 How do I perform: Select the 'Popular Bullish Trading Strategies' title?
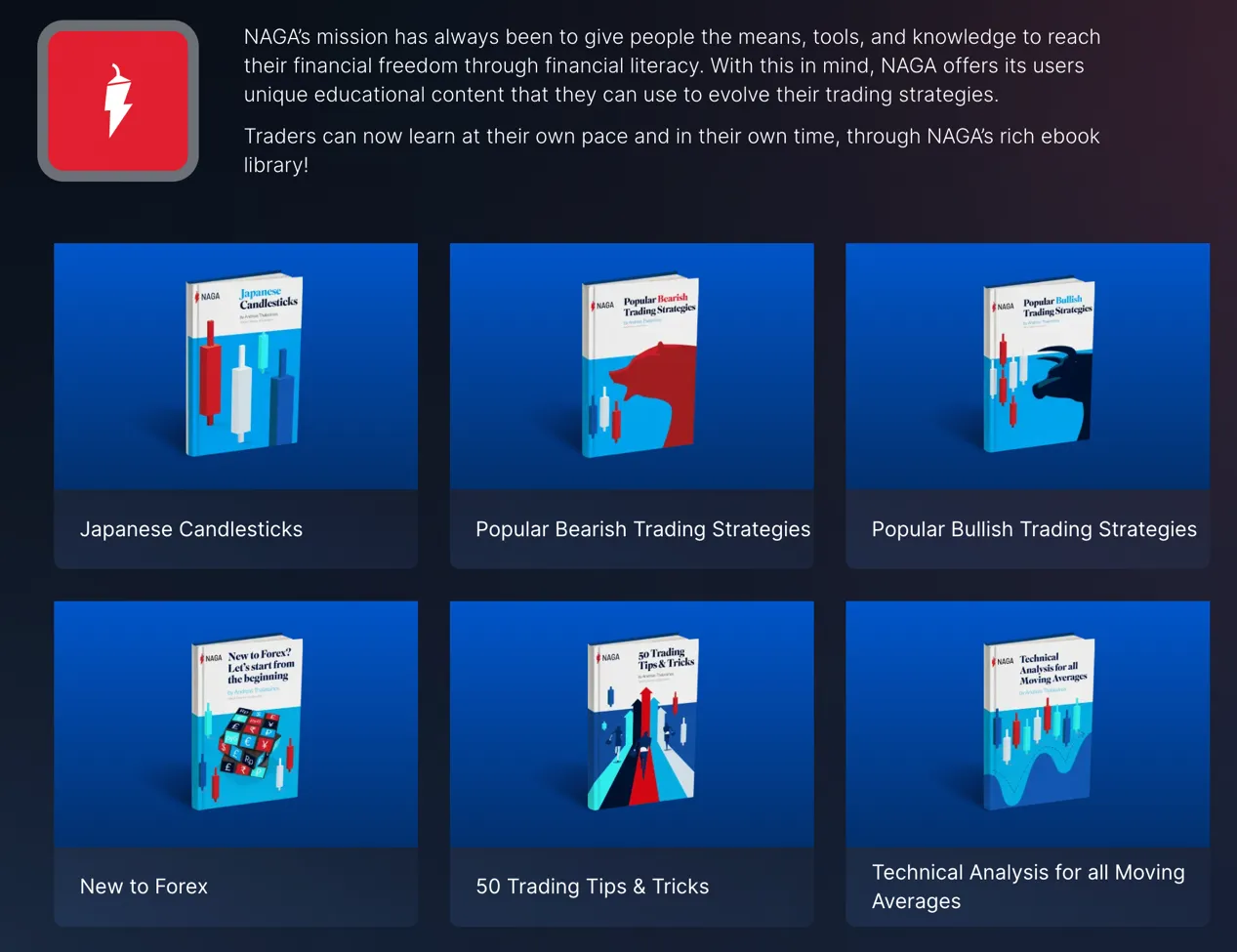[x=1034, y=529]
